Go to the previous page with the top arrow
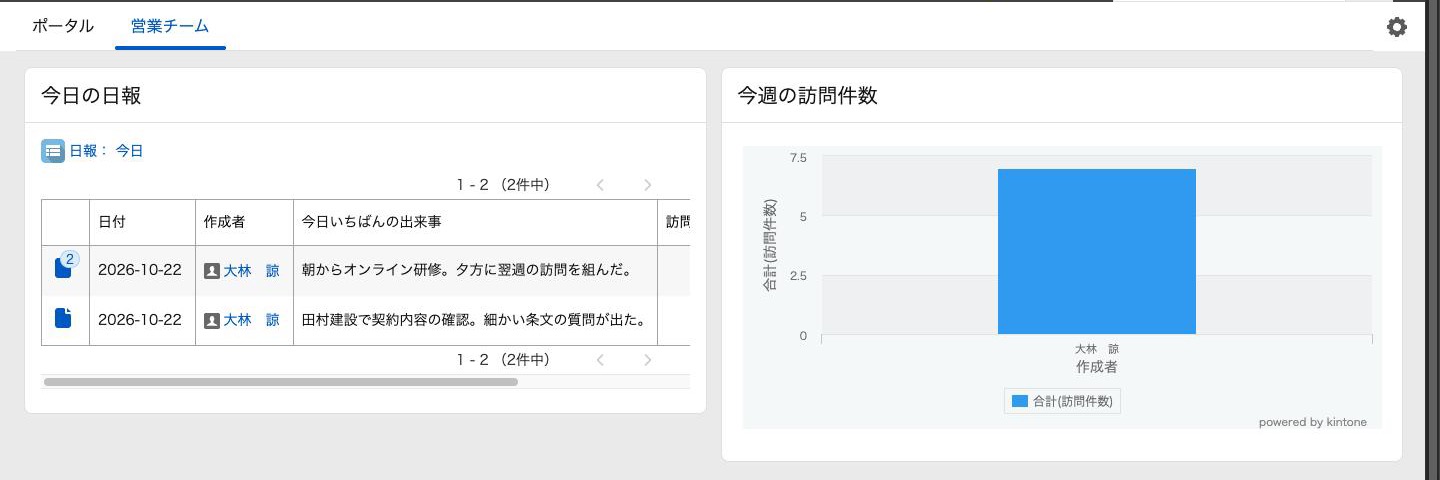The width and height of the screenshot is (1440, 480). point(600,185)
